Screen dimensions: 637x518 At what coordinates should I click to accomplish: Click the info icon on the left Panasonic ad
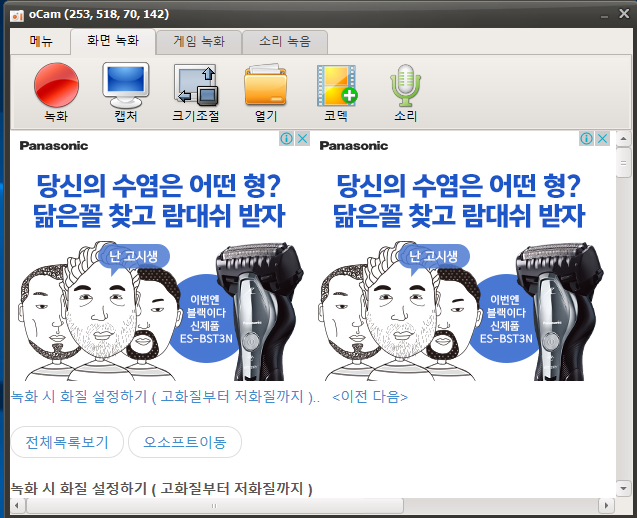[x=286, y=139]
